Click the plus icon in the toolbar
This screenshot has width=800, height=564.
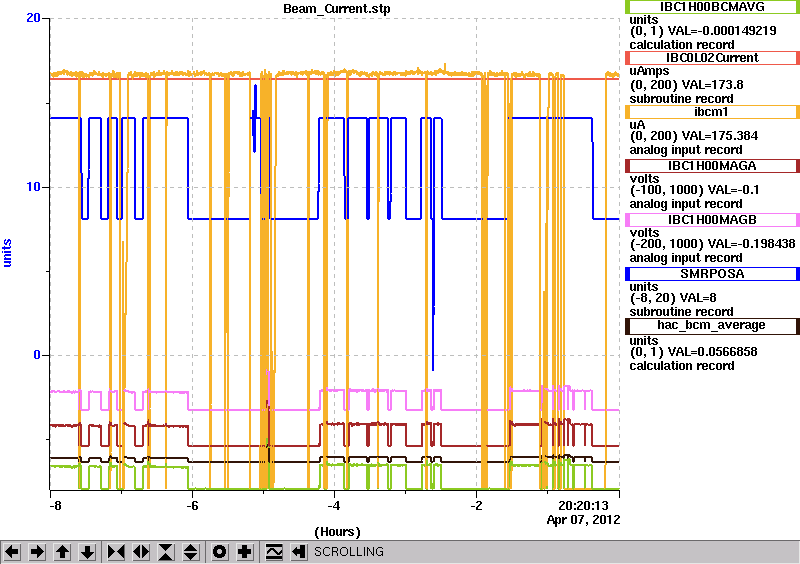tap(245, 552)
